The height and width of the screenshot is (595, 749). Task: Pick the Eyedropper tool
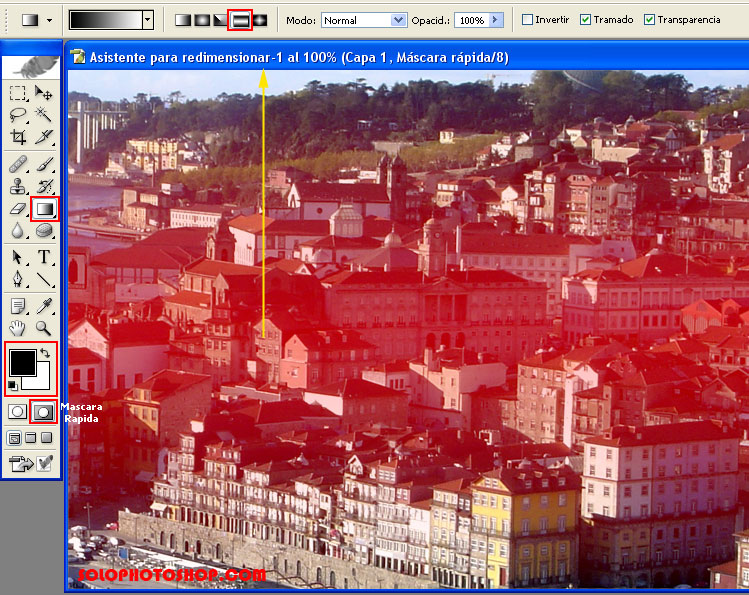[44, 305]
